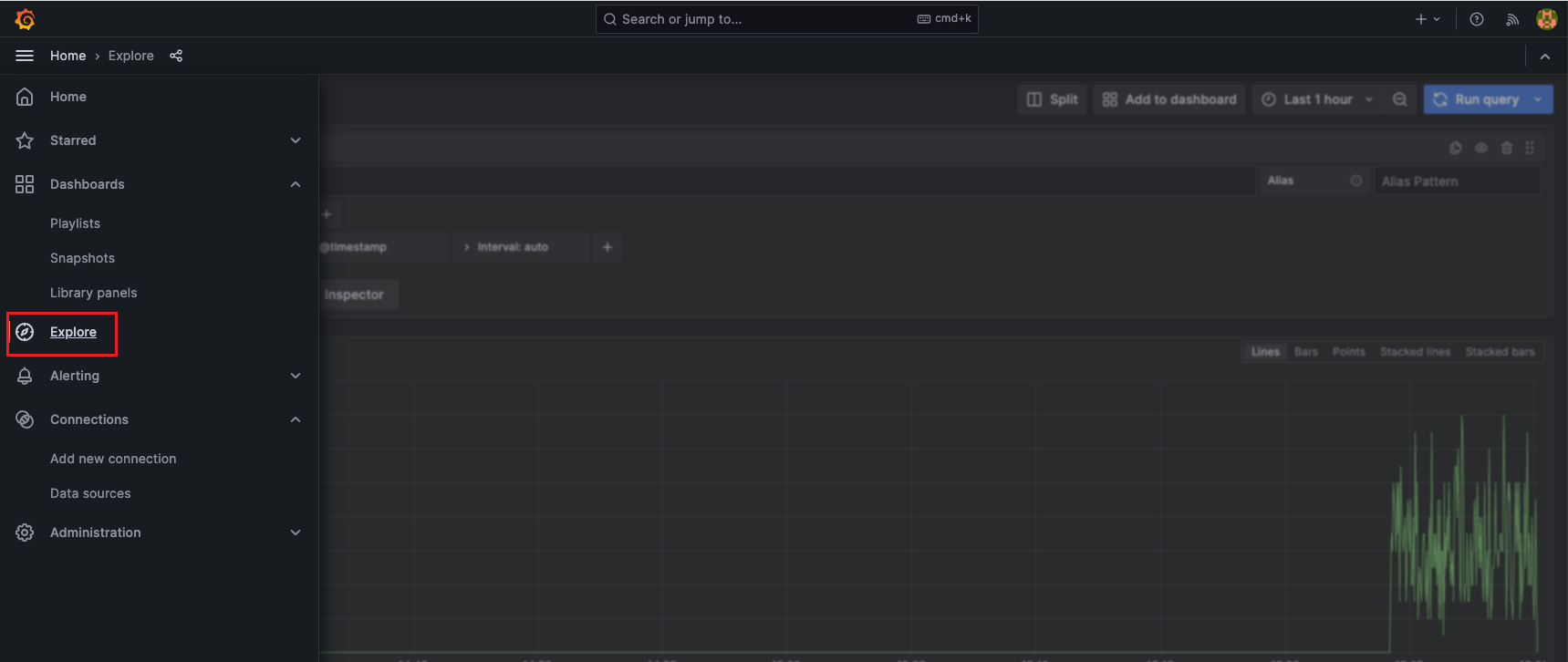Toggle query visibility with eye icon
This screenshot has width=1568, height=662.
[1481, 148]
